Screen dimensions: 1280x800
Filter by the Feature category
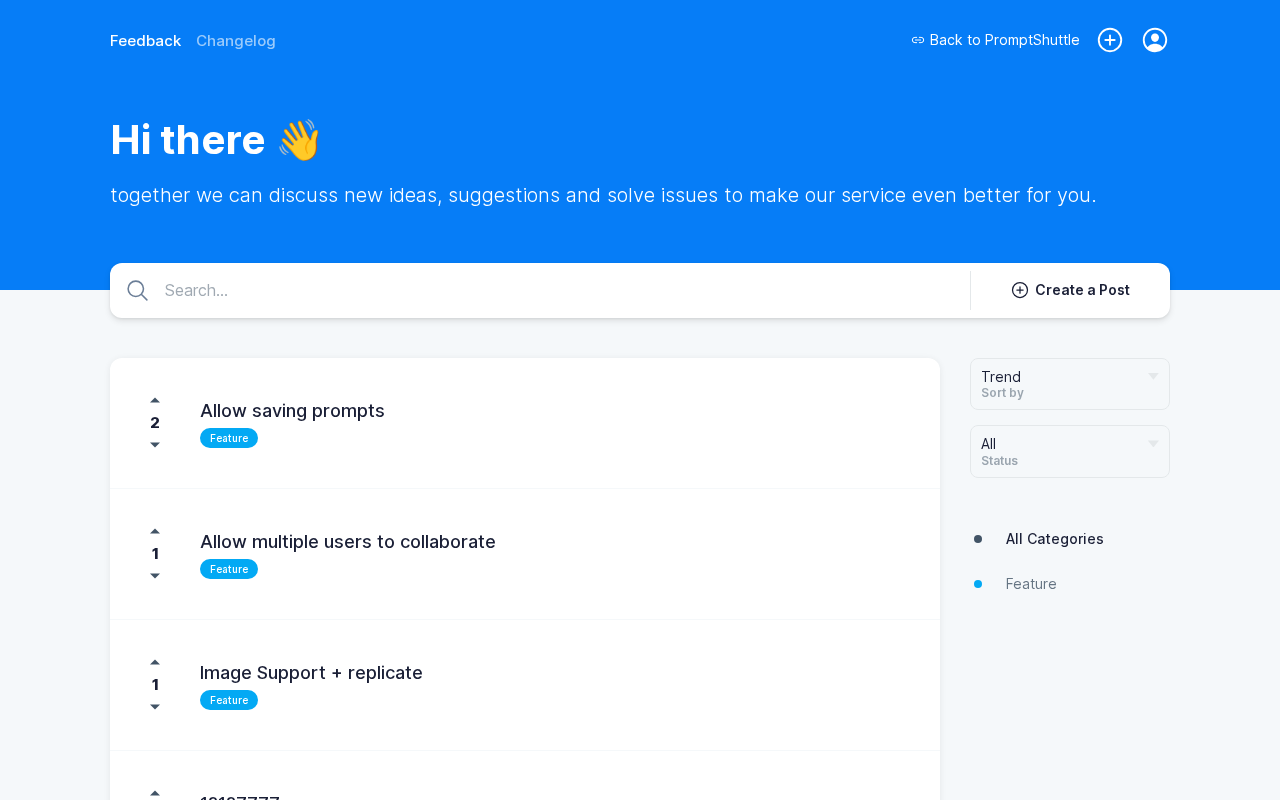click(1031, 584)
